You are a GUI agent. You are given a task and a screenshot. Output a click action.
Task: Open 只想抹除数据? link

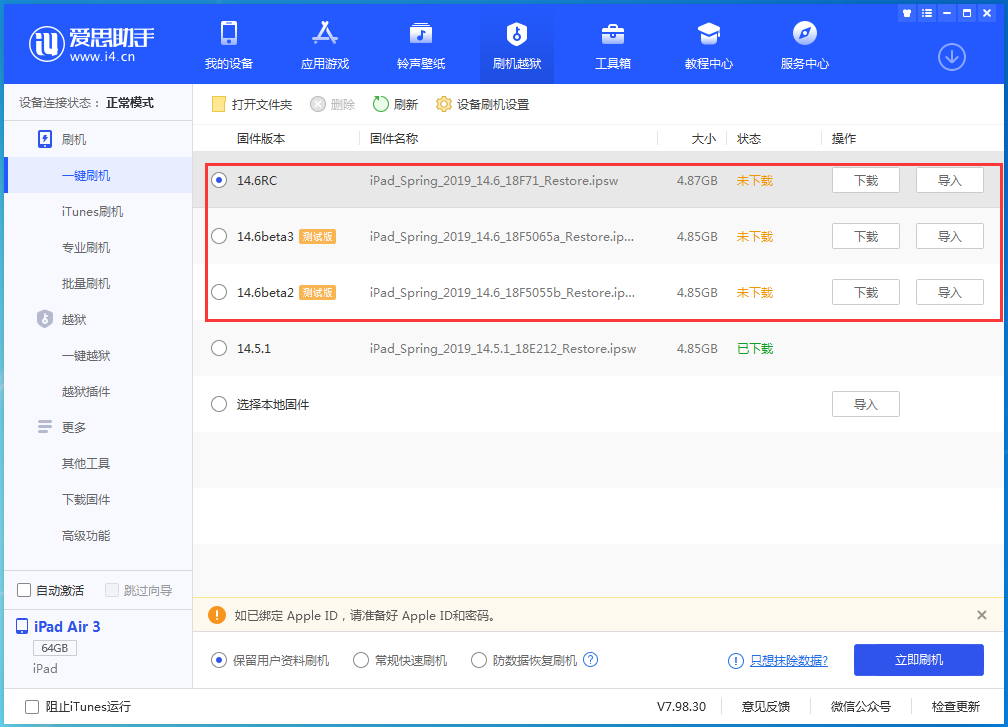click(x=789, y=660)
